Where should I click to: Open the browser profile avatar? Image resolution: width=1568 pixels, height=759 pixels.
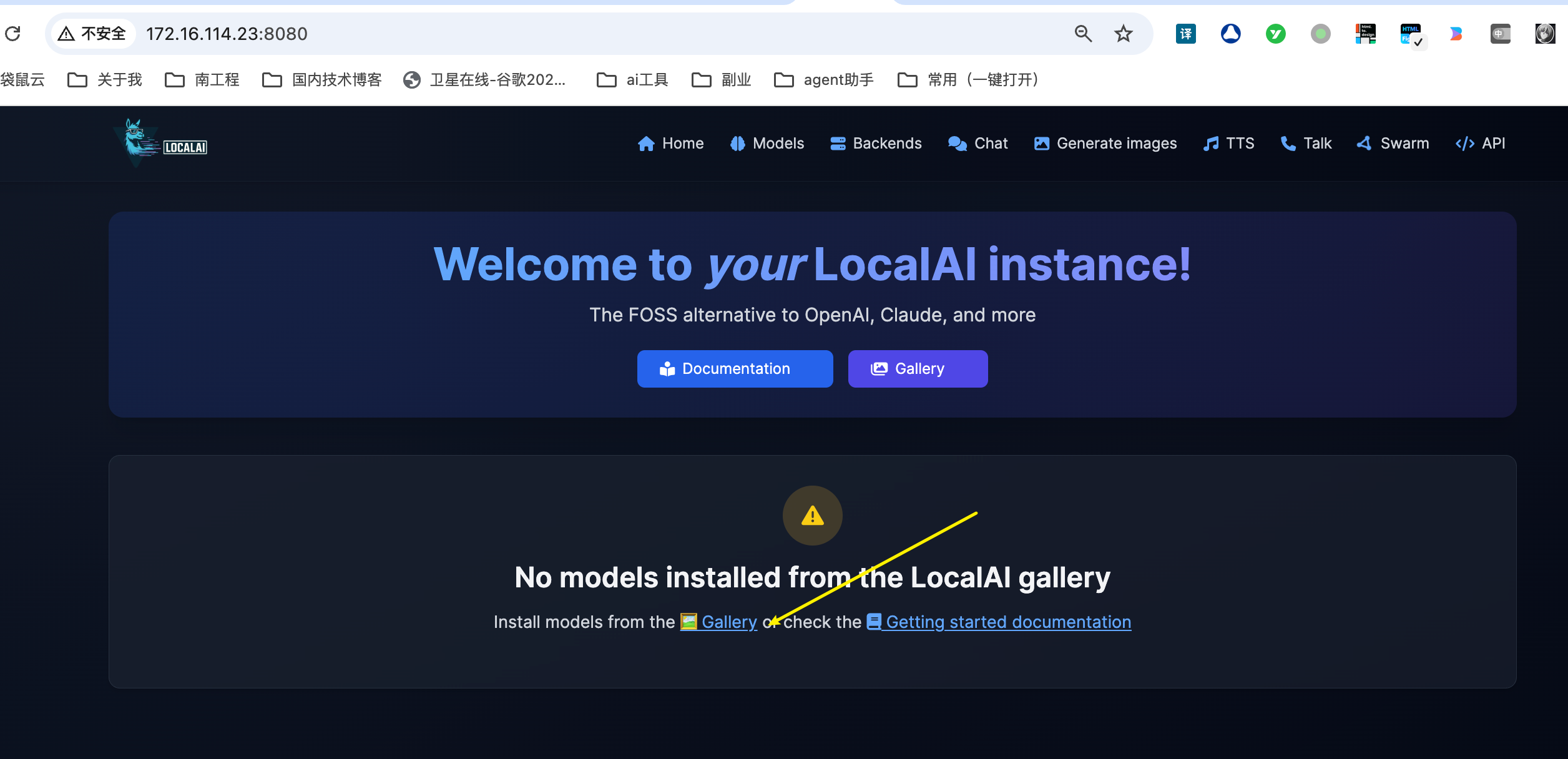click(1546, 34)
